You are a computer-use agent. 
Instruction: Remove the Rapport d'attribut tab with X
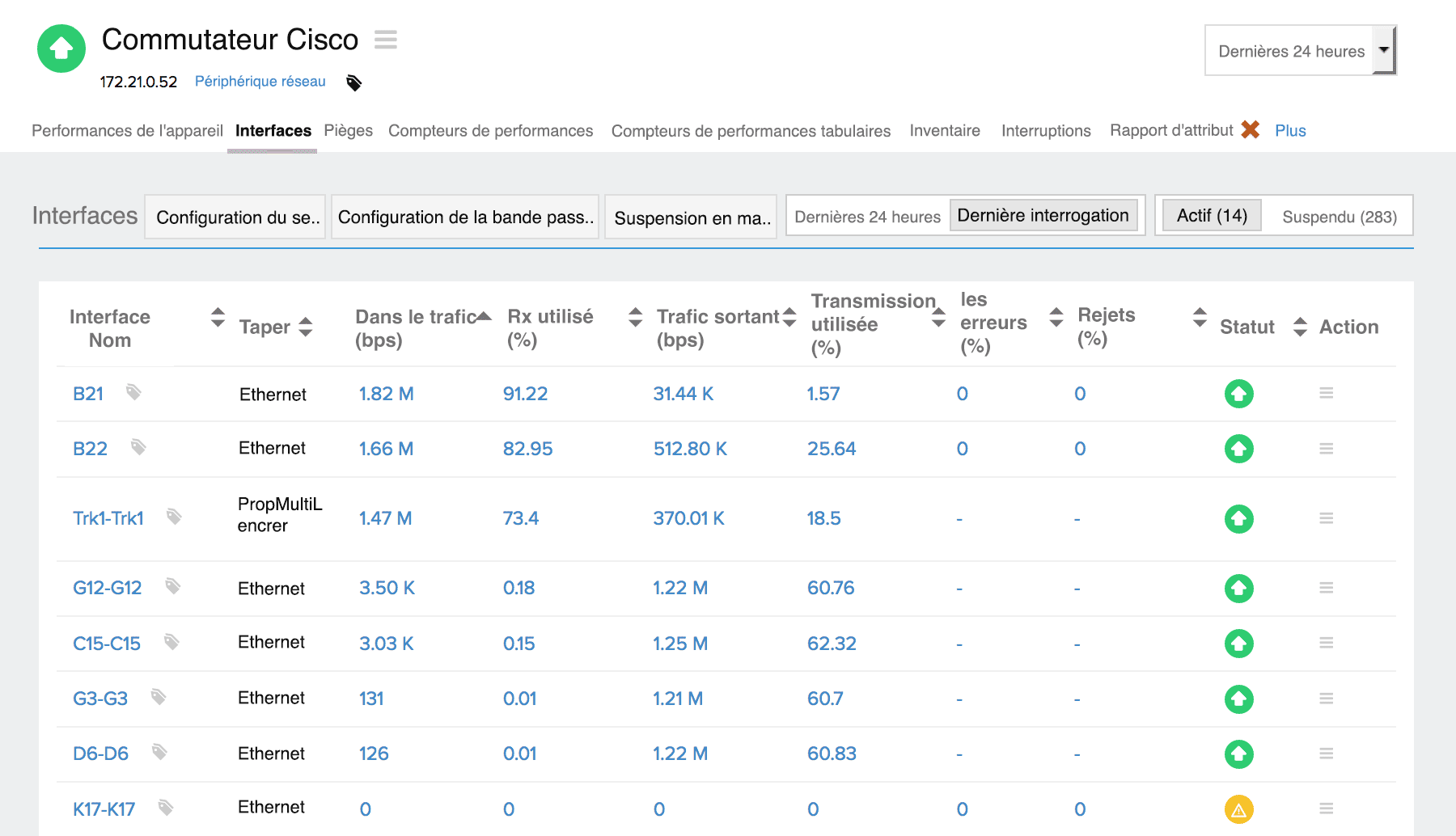(x=1250, y=129)
